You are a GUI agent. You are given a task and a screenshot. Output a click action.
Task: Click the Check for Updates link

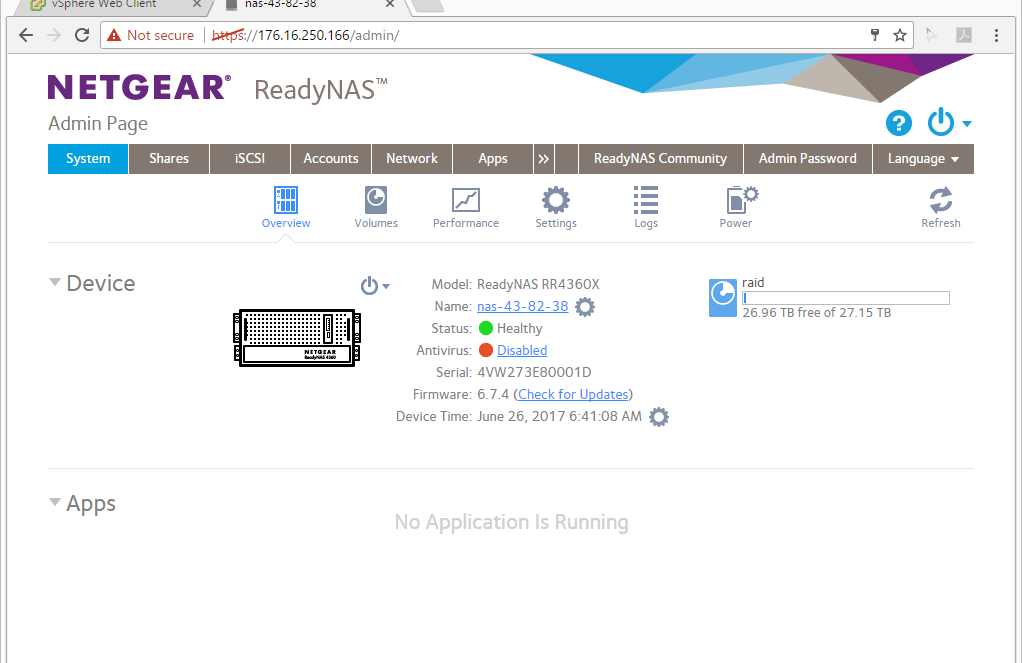573,394
